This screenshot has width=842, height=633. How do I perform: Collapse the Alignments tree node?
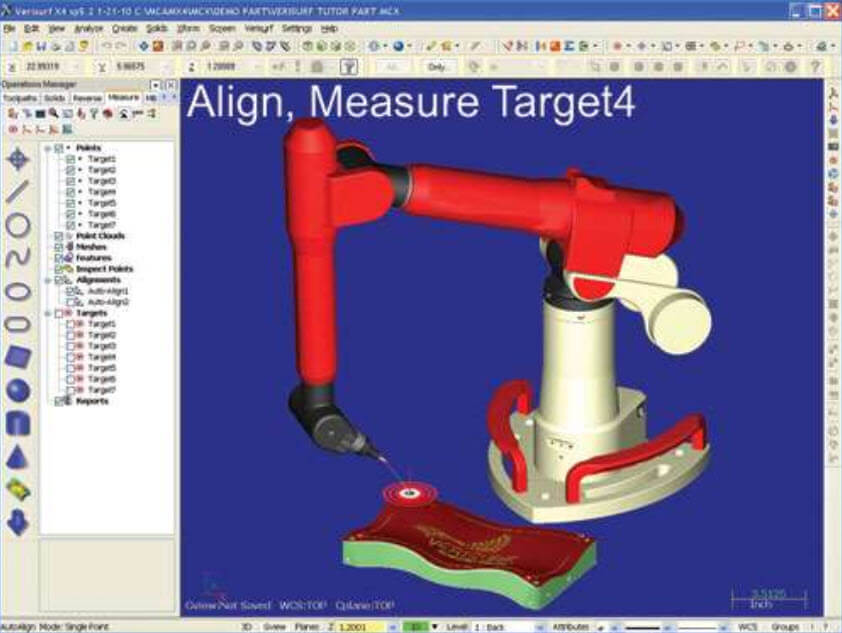[48, 280]
